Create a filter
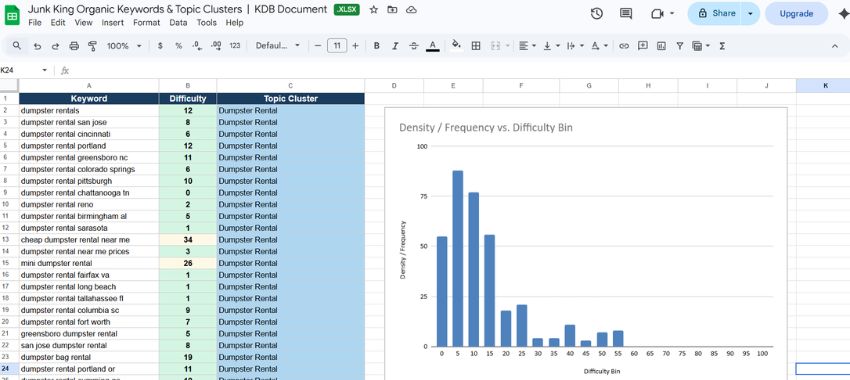 [680, 46]
